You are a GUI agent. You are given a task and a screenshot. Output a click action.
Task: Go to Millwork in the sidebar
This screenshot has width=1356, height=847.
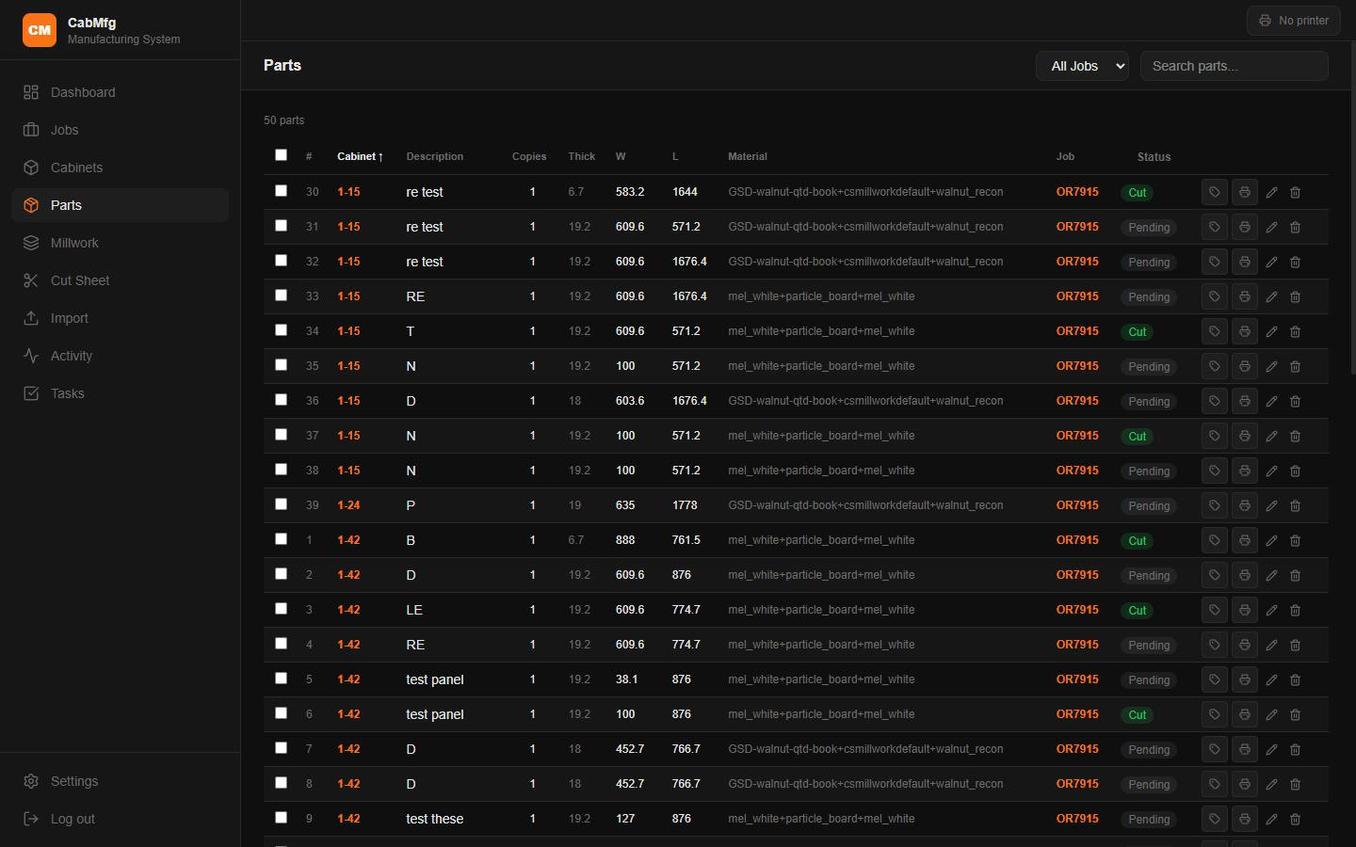(x=74, y=243)
